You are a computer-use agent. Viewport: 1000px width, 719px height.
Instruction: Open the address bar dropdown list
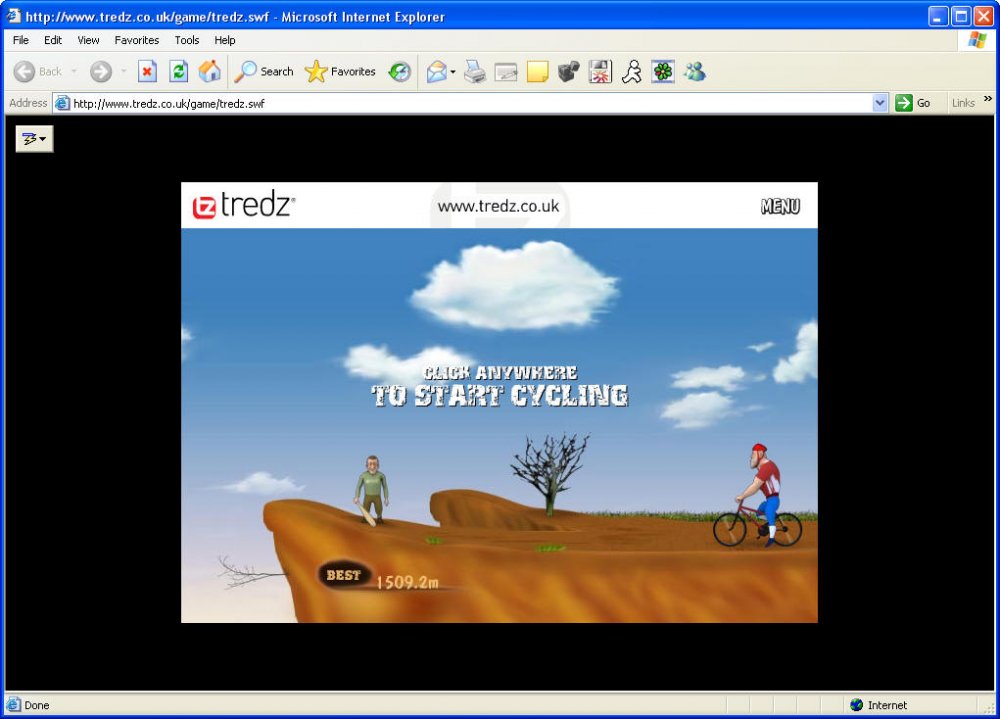click(x=880, y=103)
